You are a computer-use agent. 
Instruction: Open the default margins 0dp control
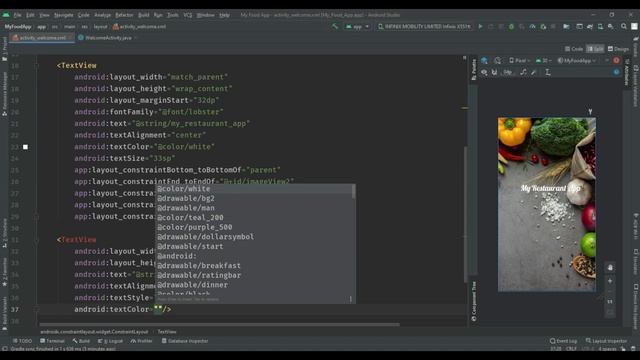click(x=507, y=72)
